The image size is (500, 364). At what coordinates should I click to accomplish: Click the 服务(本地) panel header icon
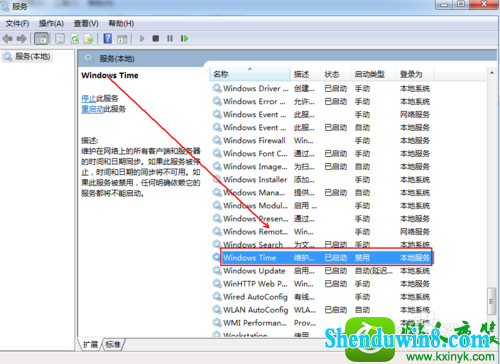click(89, 59)
